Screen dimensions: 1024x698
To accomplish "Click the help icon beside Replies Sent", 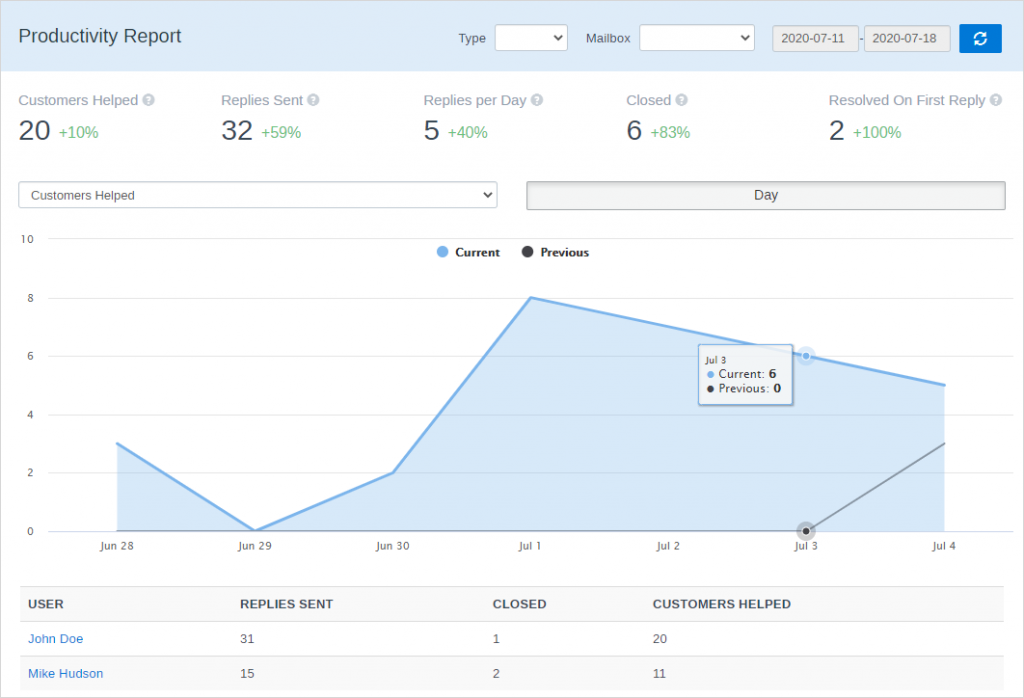I will pyautogui.click(x=310, y=100).
